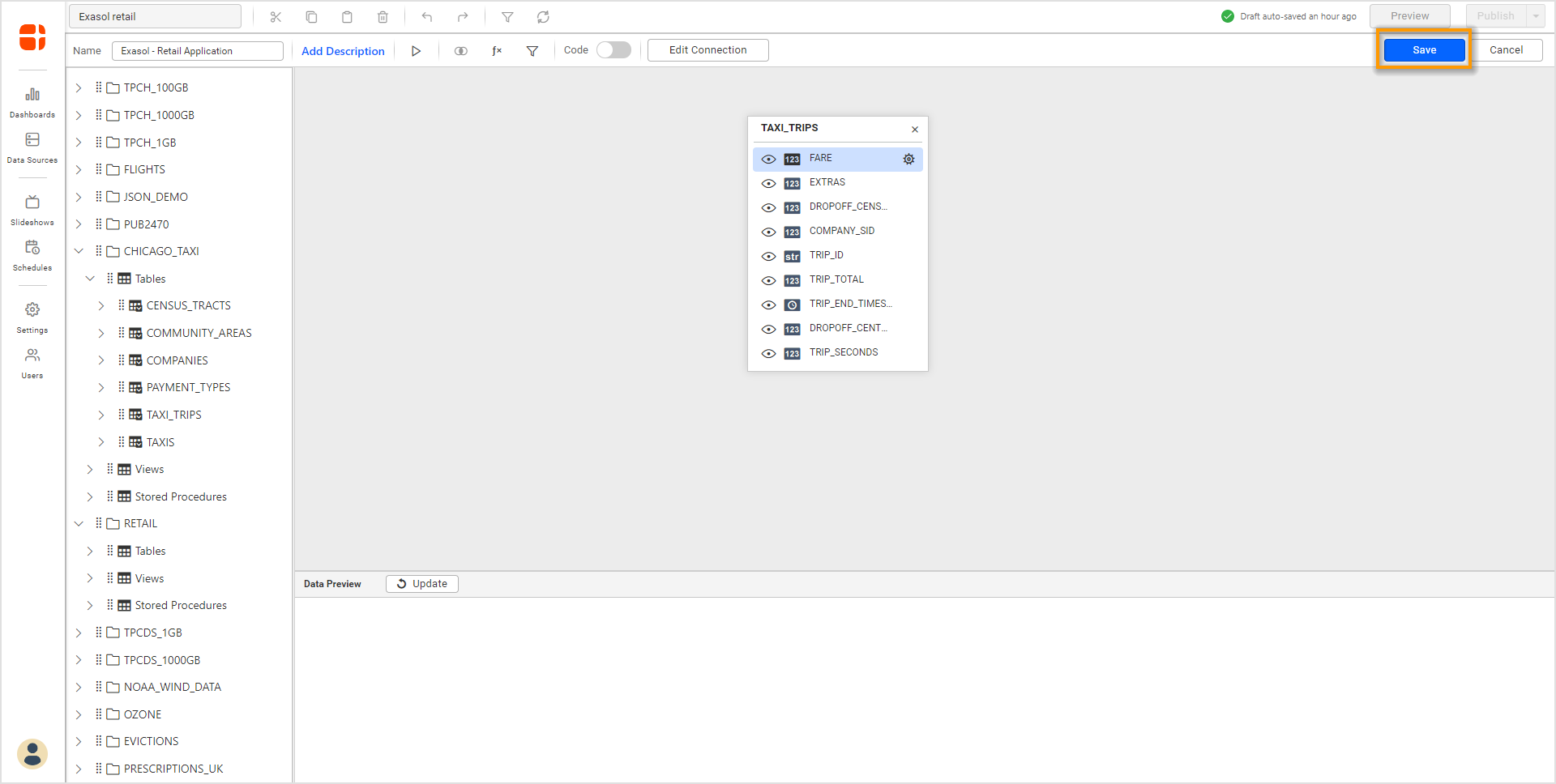1556x784 pixels.
Task: Click the Save button
Action: [x=1424, y=50]
